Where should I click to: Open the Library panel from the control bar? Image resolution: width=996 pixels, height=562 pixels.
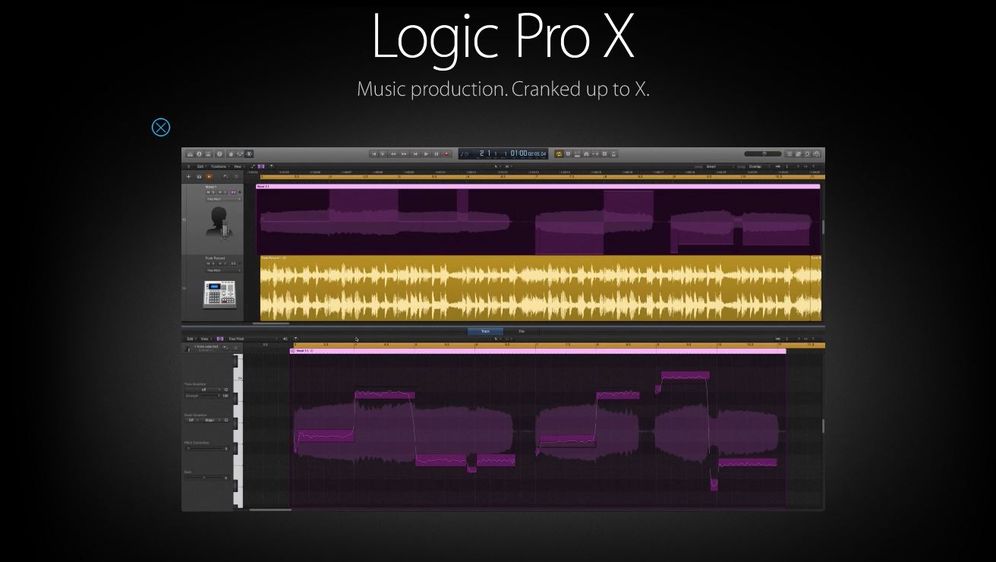click(190, 154)
